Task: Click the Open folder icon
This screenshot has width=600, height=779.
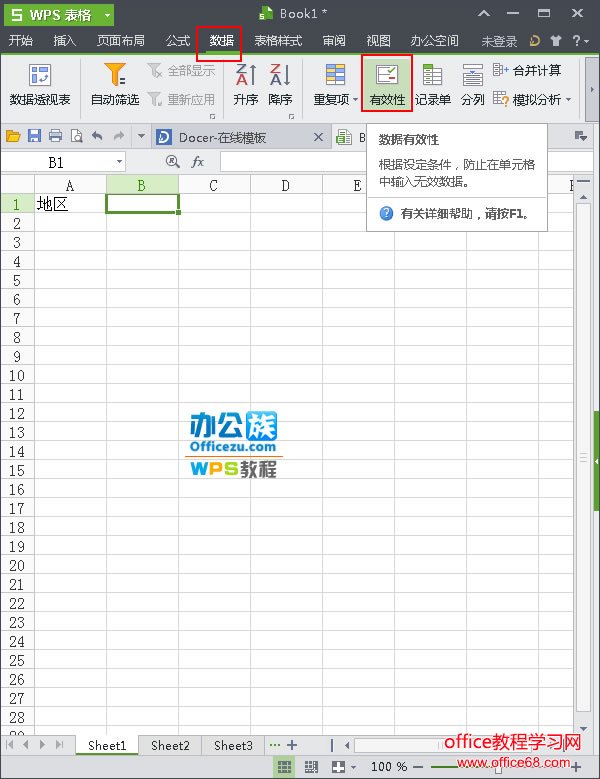Action: 13,136
